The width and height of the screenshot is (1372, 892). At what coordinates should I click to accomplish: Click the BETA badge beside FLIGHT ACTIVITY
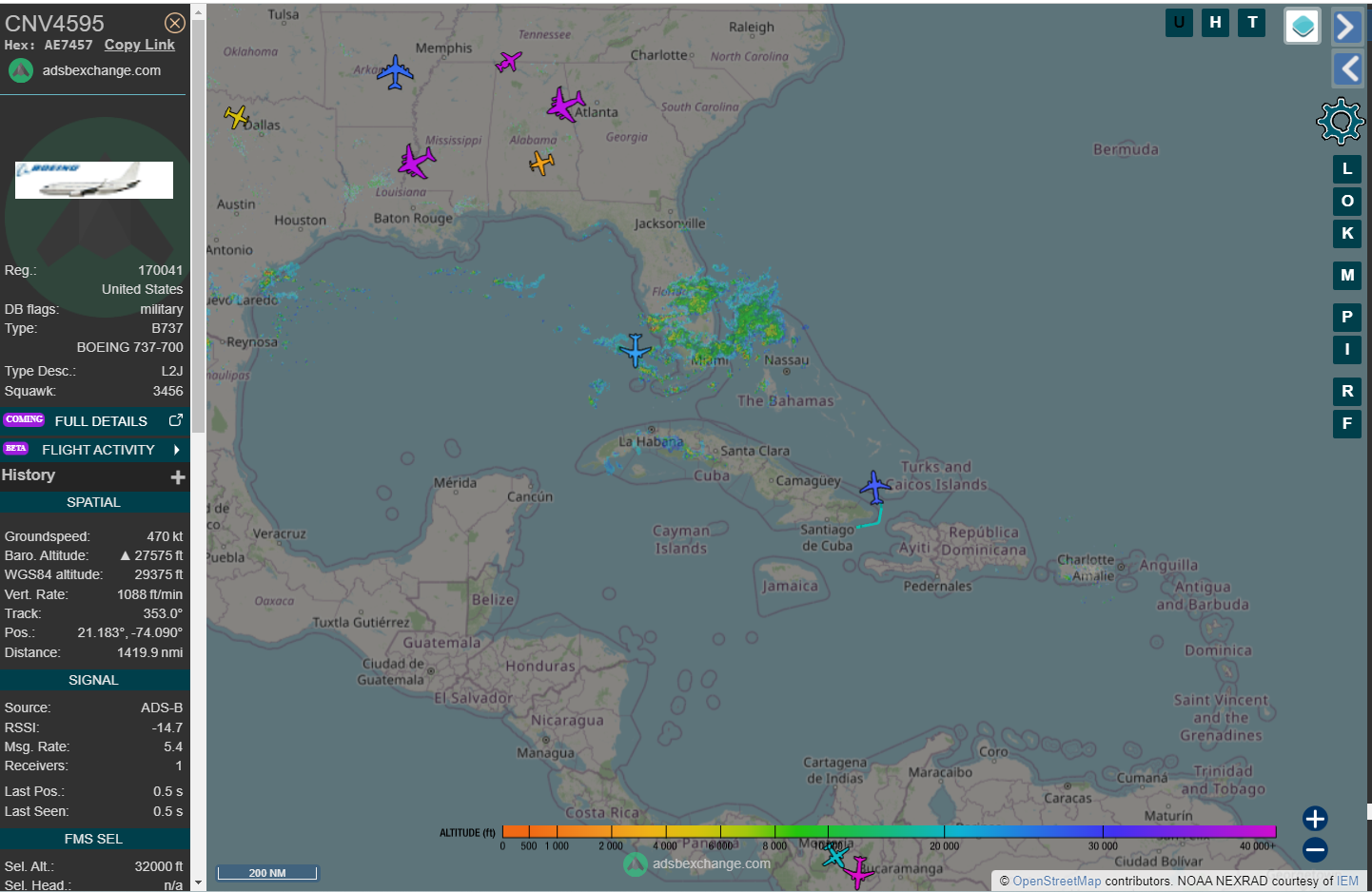(16, 448)
